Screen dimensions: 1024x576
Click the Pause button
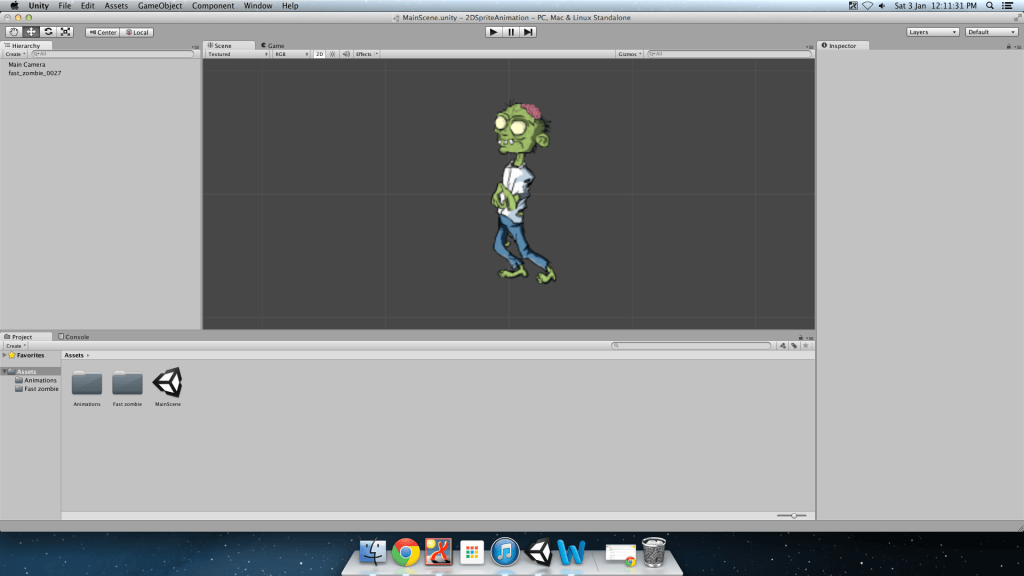pyautogui.click(x=511, y=32)
